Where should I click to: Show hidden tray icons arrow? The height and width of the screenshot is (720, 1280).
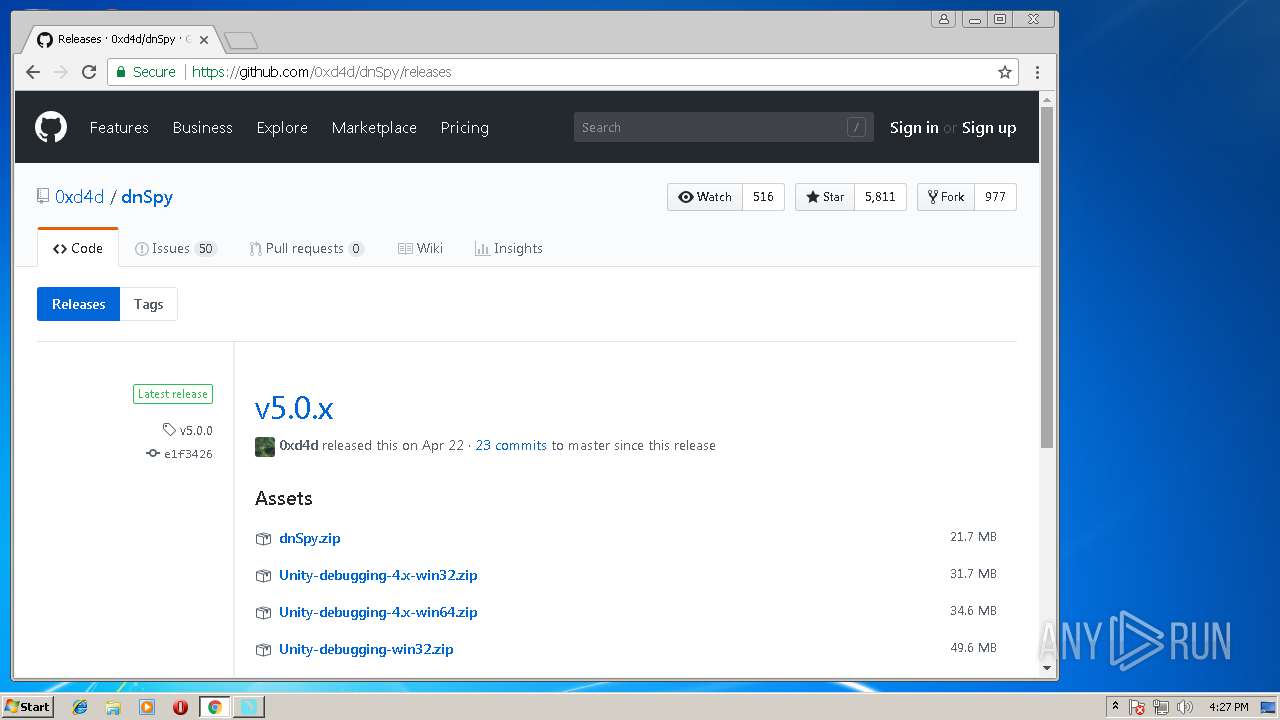(1115, 707)
